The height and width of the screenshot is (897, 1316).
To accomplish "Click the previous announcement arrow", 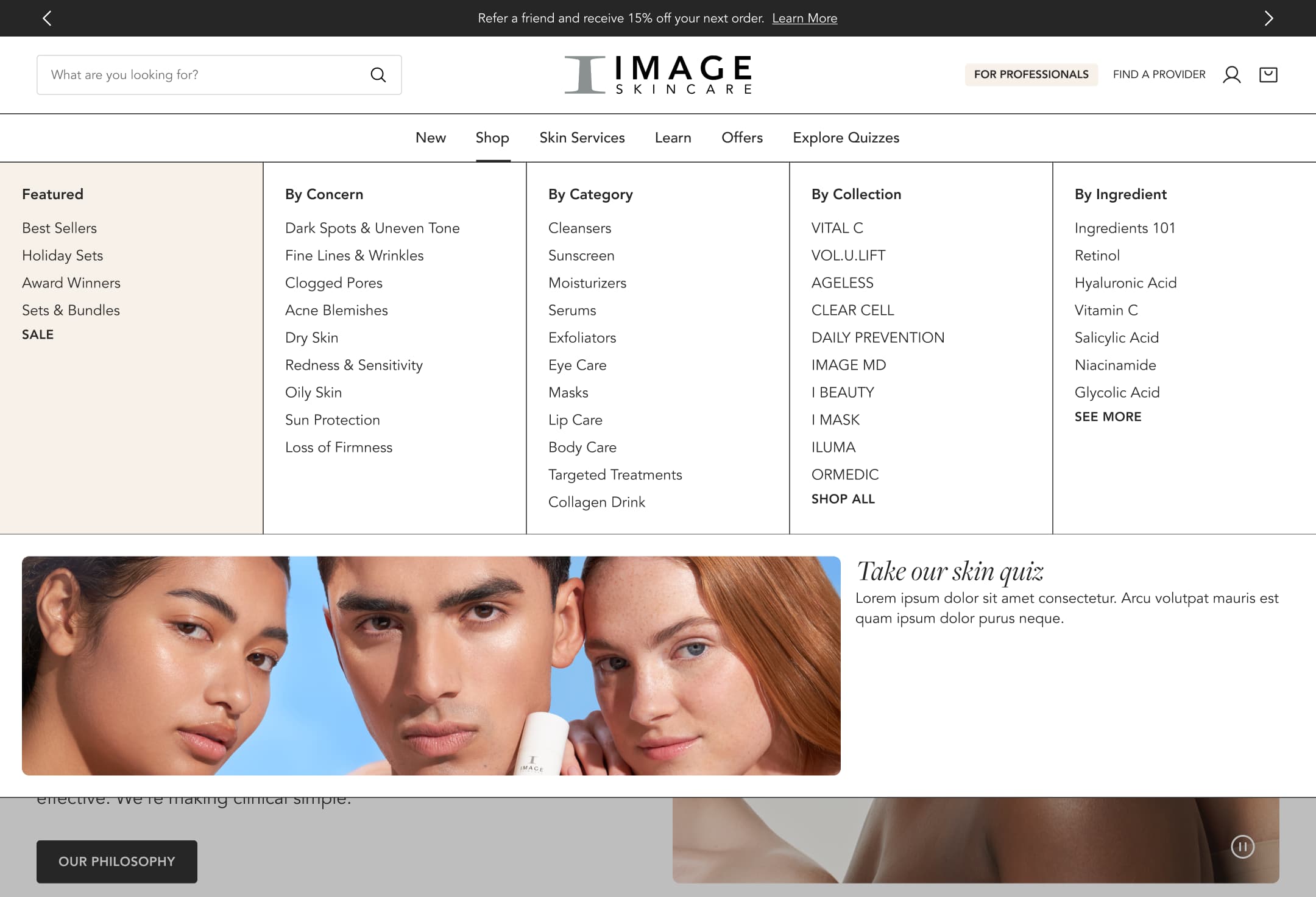I will [47, 18].
